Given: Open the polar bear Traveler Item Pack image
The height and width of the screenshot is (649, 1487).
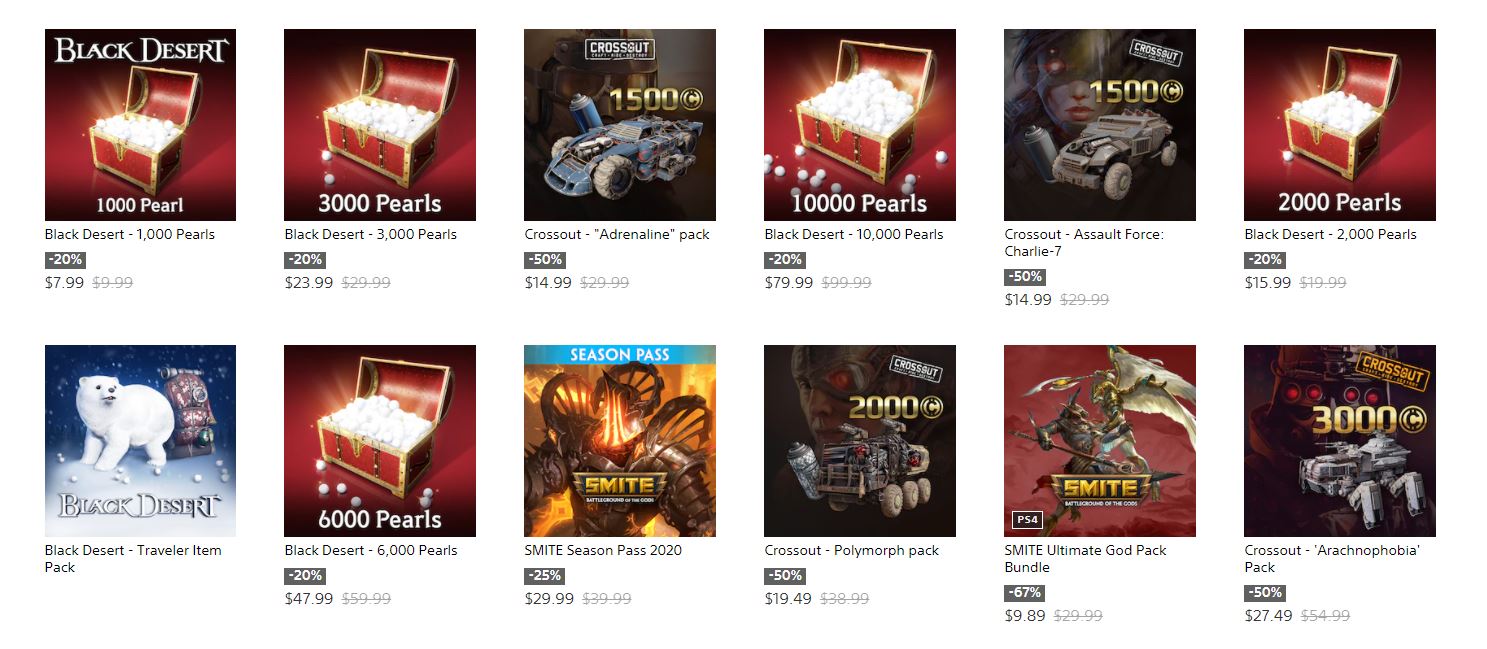Looking at the screenshot, I should pyautogui.click(x=140, y=441).
